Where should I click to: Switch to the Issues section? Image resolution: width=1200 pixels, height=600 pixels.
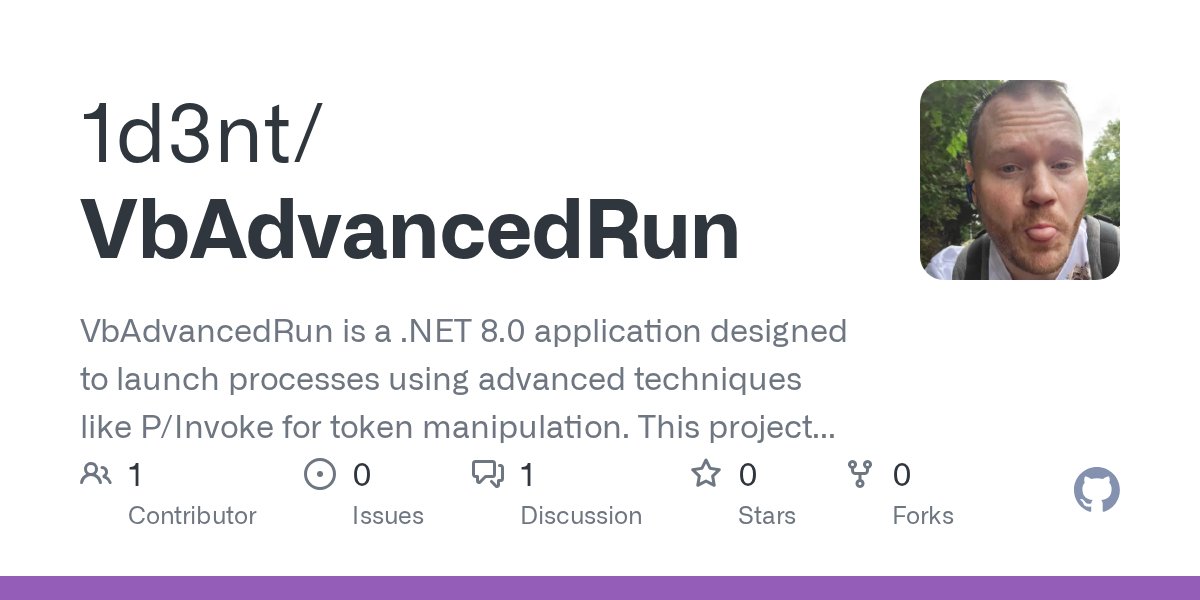[388, 516]
